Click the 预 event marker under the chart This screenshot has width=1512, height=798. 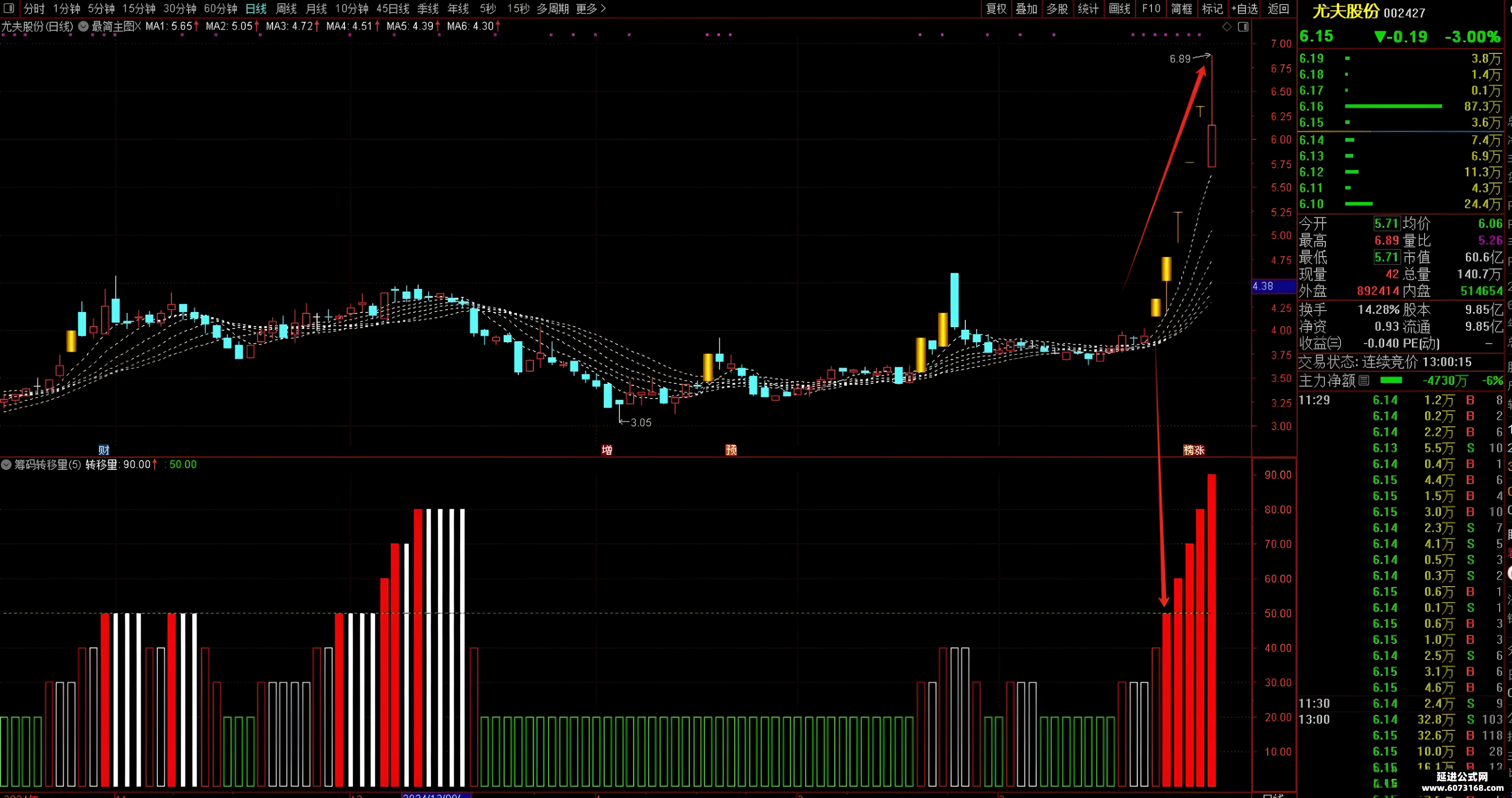[x=731, y=450]
